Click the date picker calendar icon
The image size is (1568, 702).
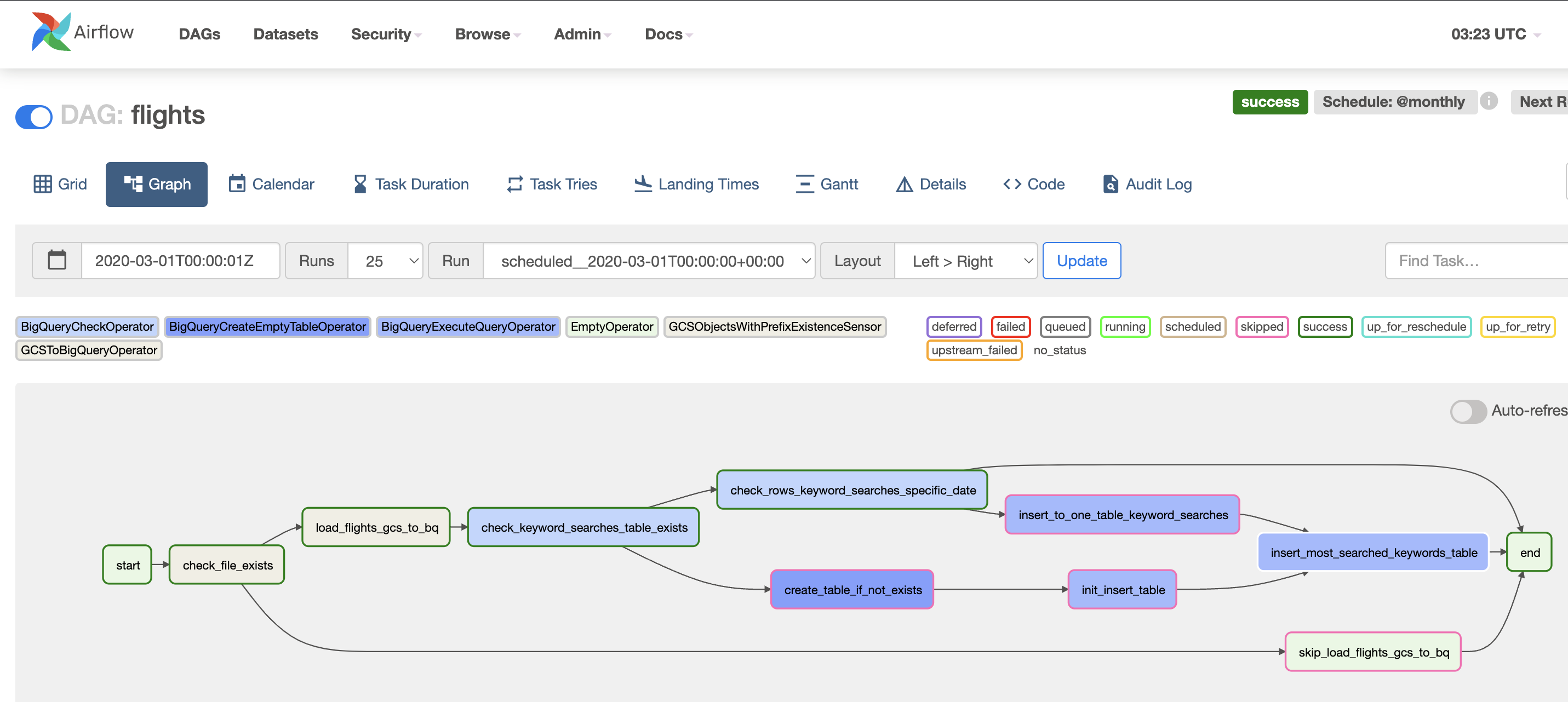(x=57, y=261)
